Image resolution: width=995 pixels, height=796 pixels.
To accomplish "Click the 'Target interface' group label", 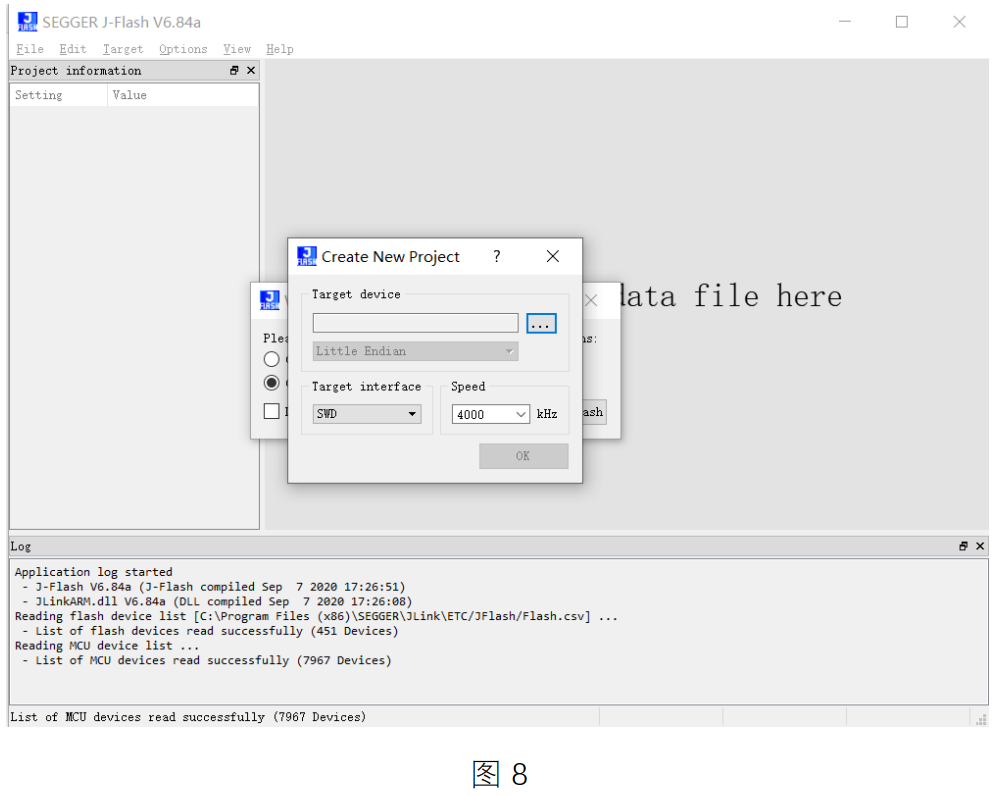I will tap(366, 387).
